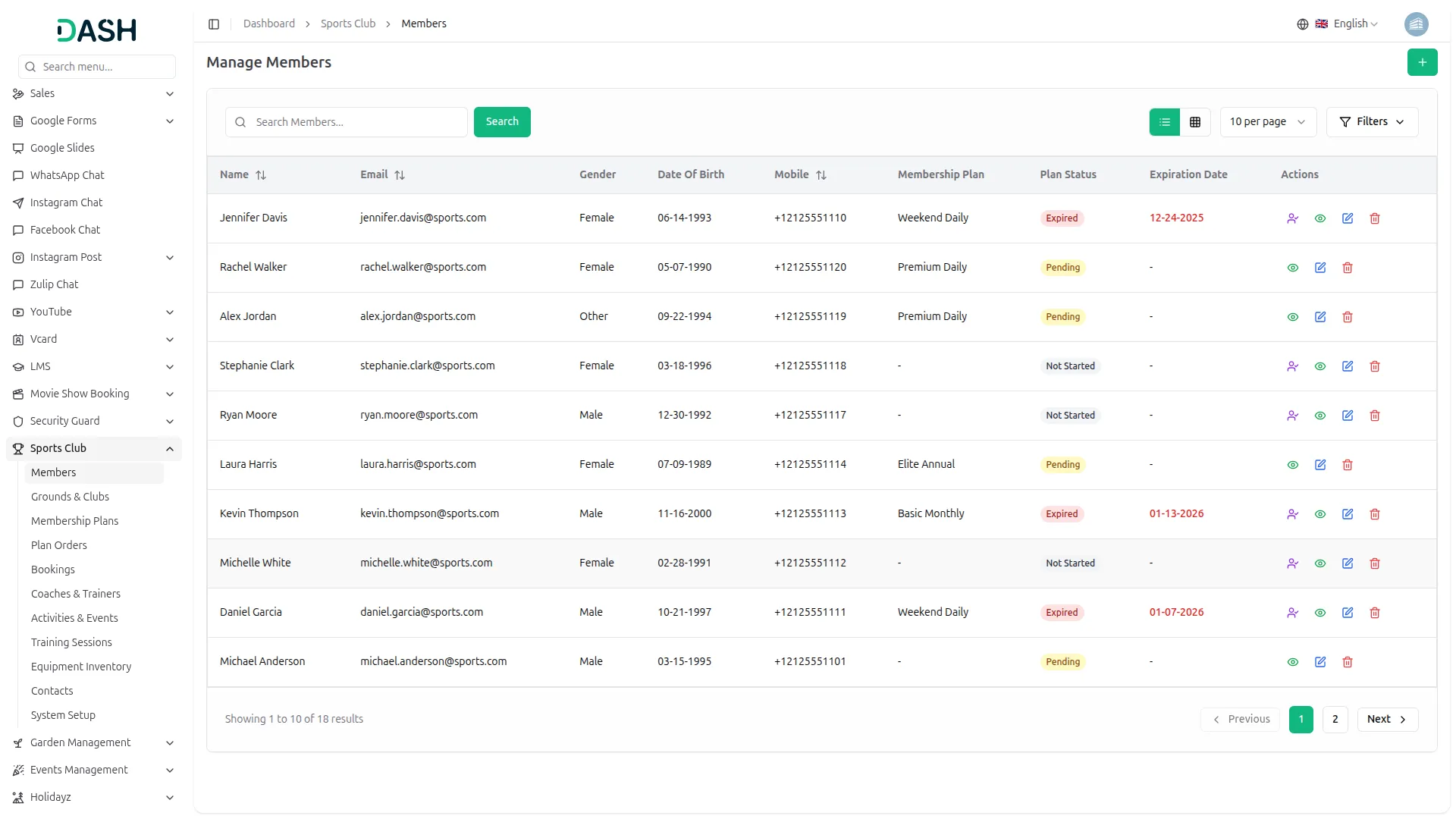Focus the Search Members input field
Image resolution: width=1456 pixels, height=819 pixels.
pos(356,122)
